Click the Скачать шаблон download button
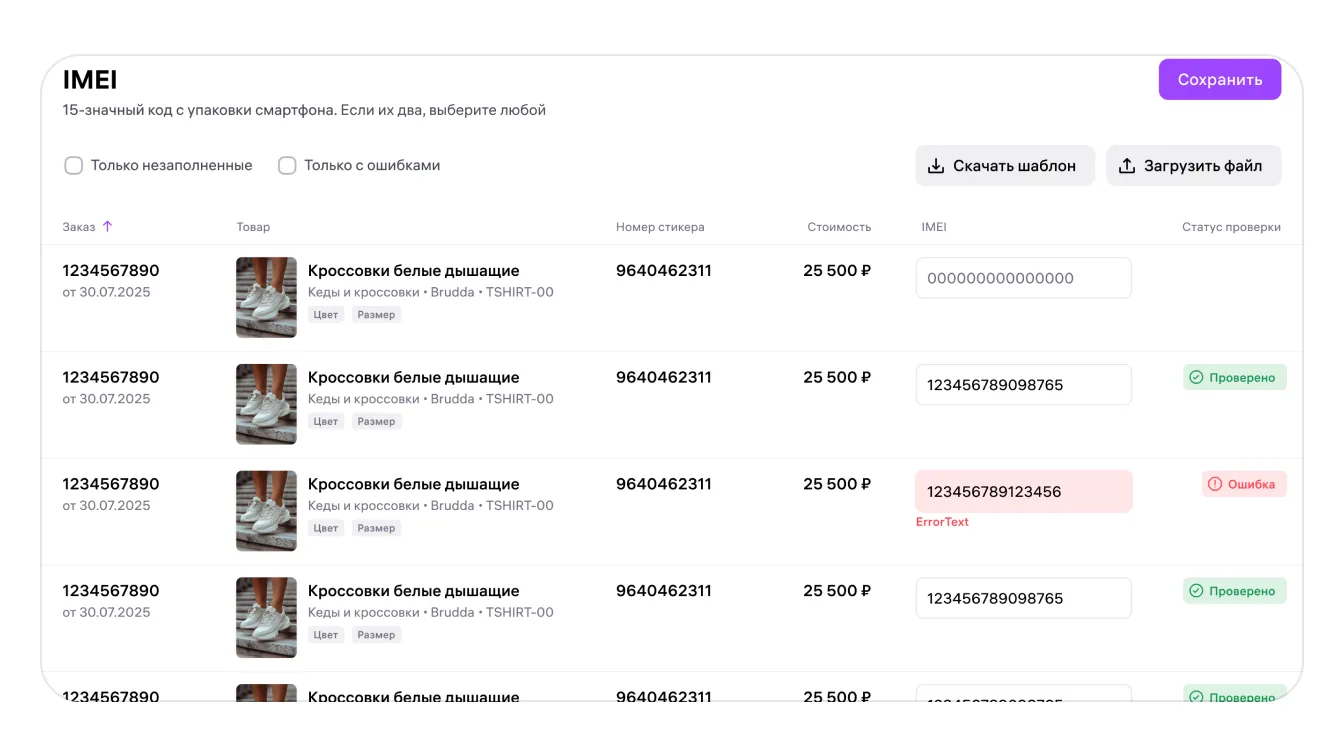The height and width of the screenshot is (756, 1344). (x=1004, y=166)
